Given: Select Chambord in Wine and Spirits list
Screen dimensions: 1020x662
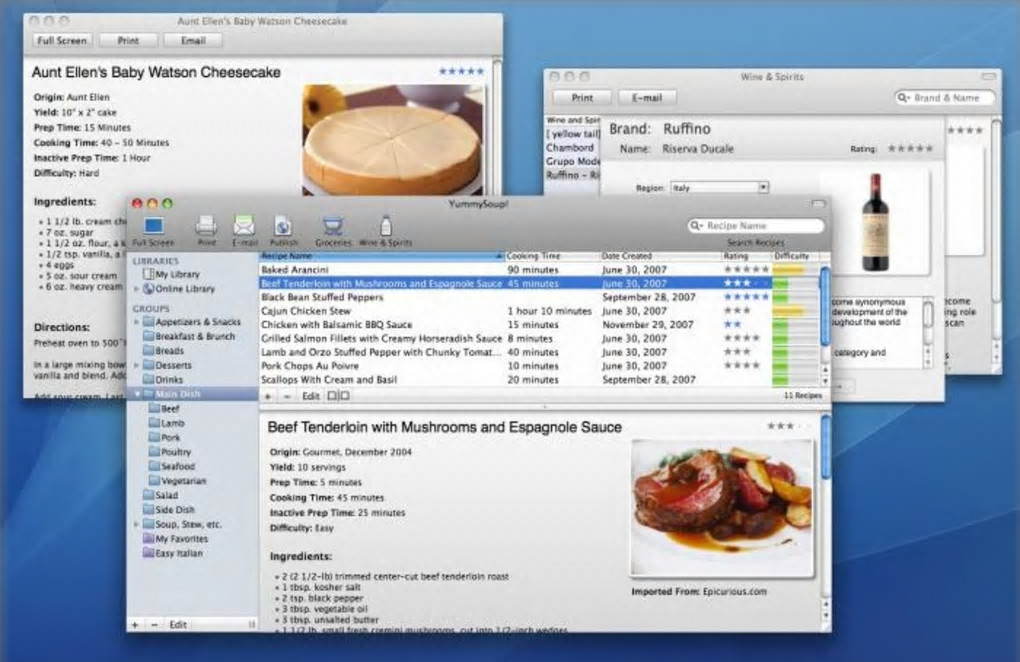Looking at the screenshot, I should pos(572,148).
